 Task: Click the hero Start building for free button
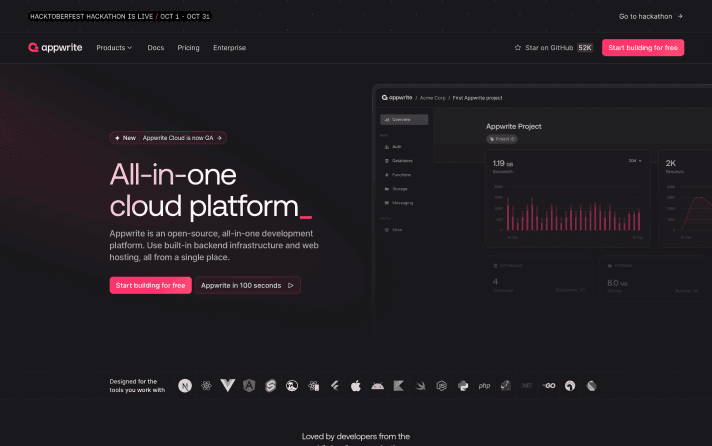pos(150,286)
